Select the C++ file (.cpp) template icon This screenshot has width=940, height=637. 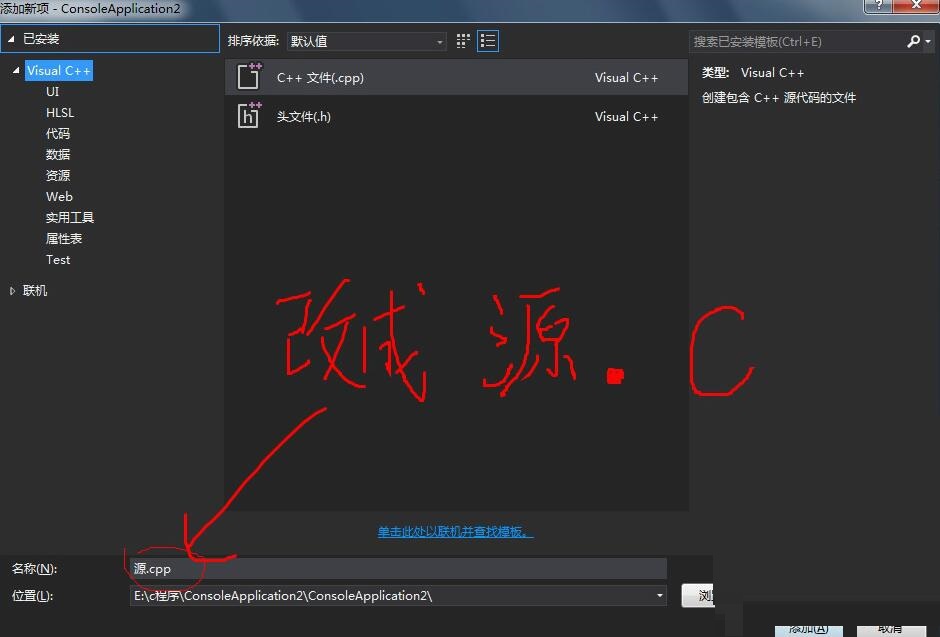(249, 76)
